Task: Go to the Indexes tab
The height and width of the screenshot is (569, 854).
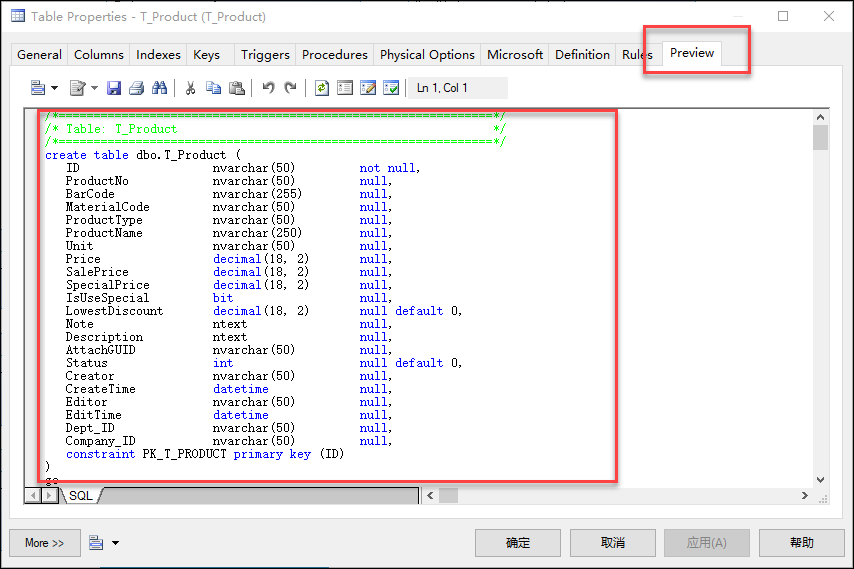Action: coord(158,55)
